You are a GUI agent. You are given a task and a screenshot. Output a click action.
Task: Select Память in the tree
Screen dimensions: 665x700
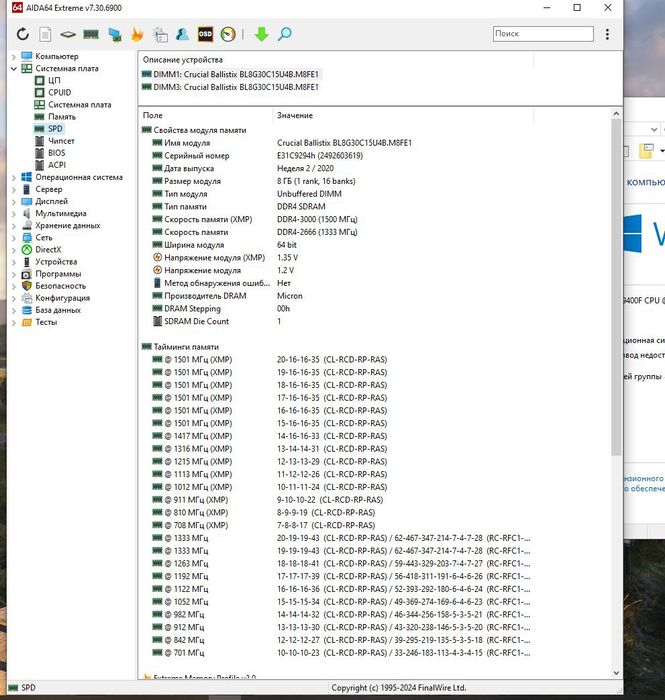click(x=62, y=117)
